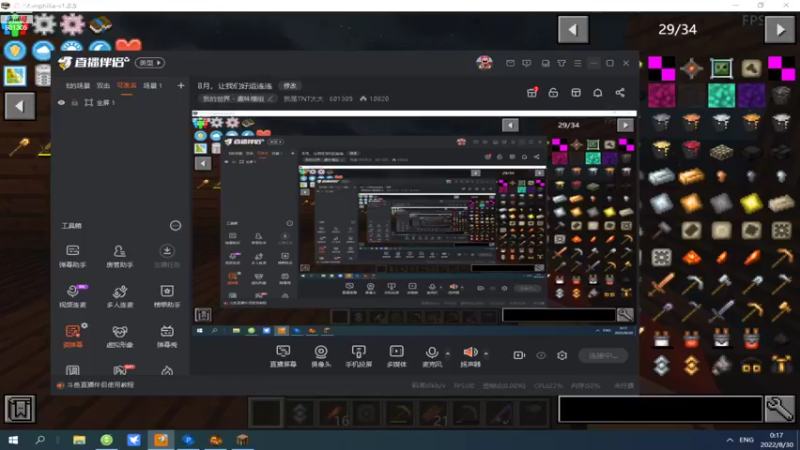Select the purple block swatch in inventory
Screen dimensions: 800x450
pos(751,95)
